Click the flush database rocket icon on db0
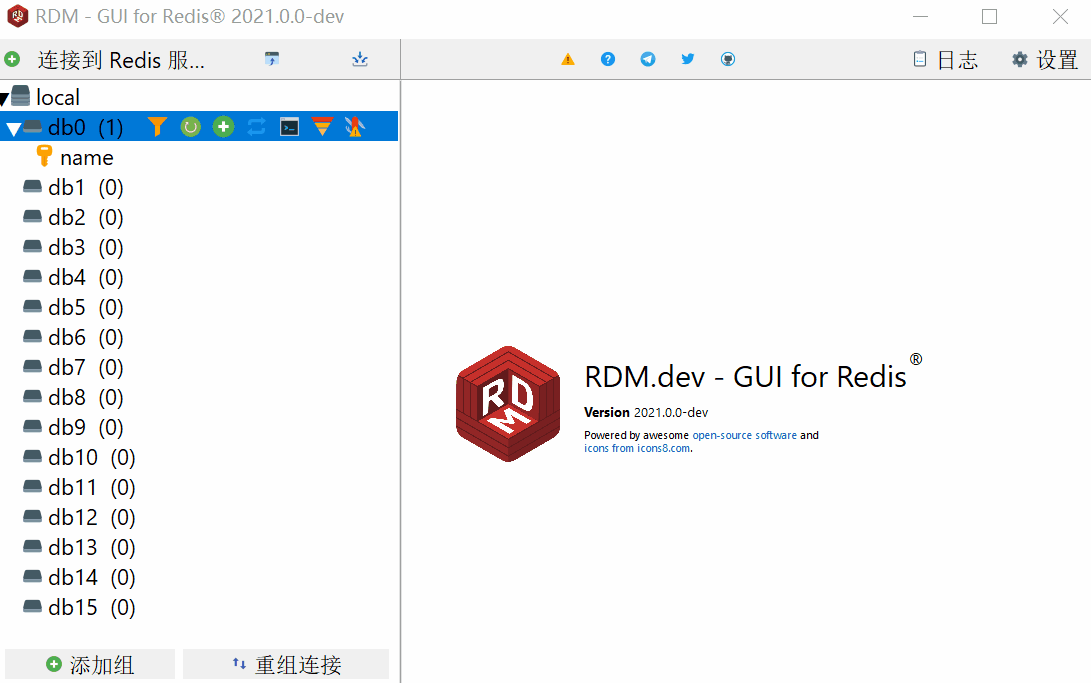 click(x=355, y=127)
